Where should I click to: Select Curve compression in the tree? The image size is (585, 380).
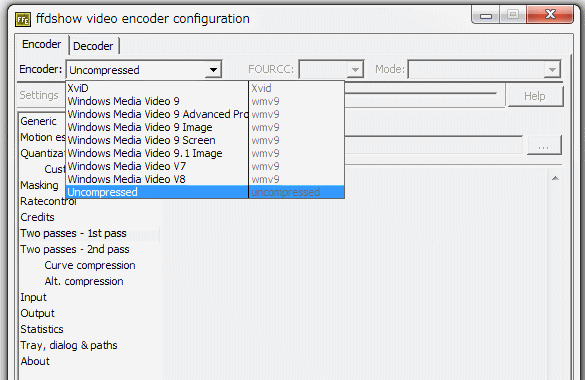click(x=90, y=265)
